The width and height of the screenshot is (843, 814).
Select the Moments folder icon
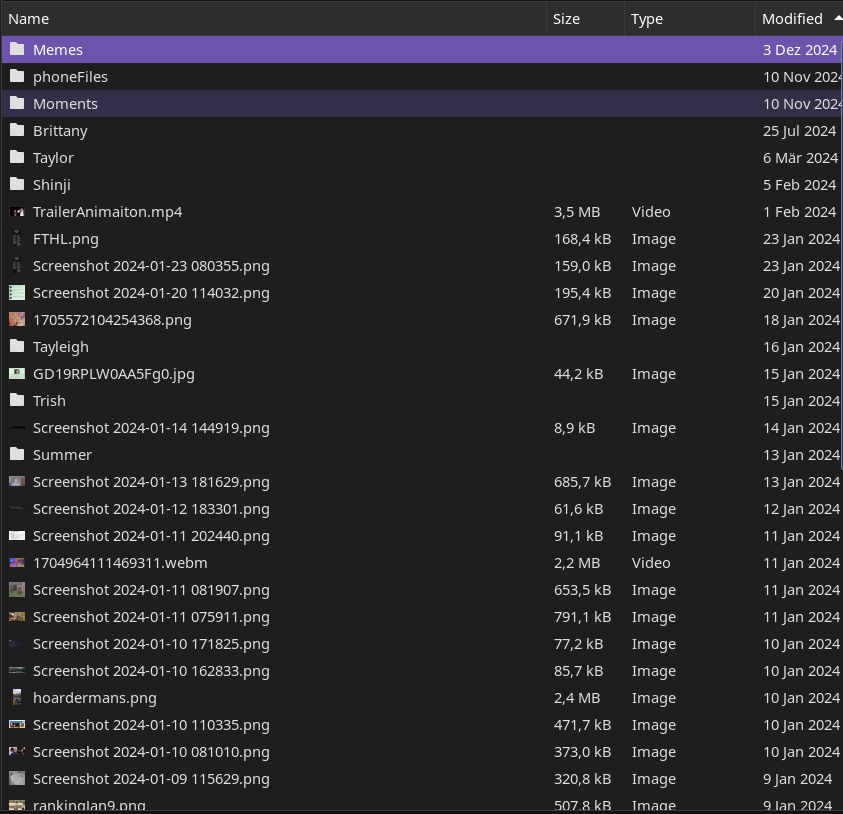[x=17, y=103]
